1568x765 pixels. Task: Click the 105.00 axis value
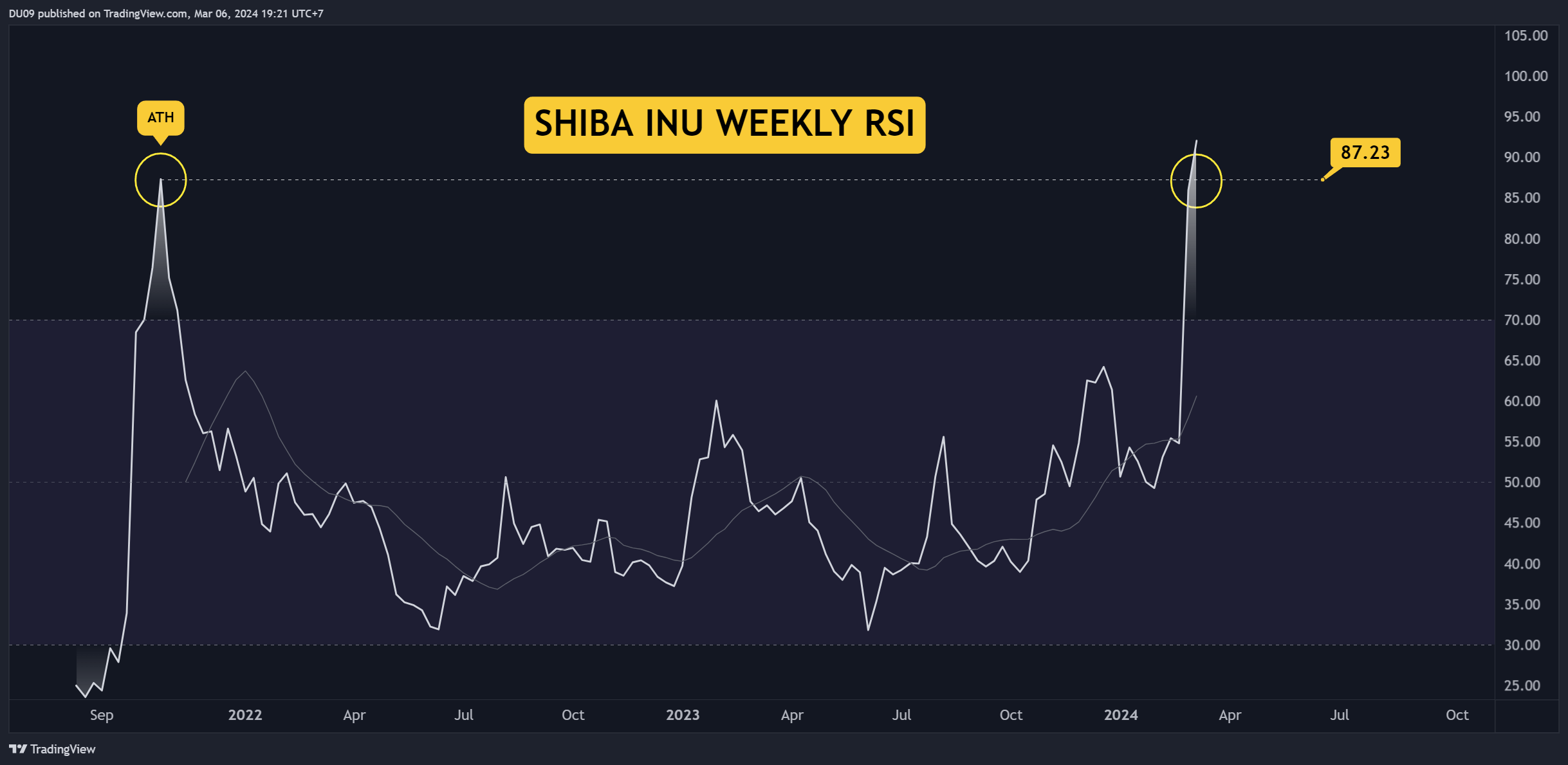coord(1526,35)
